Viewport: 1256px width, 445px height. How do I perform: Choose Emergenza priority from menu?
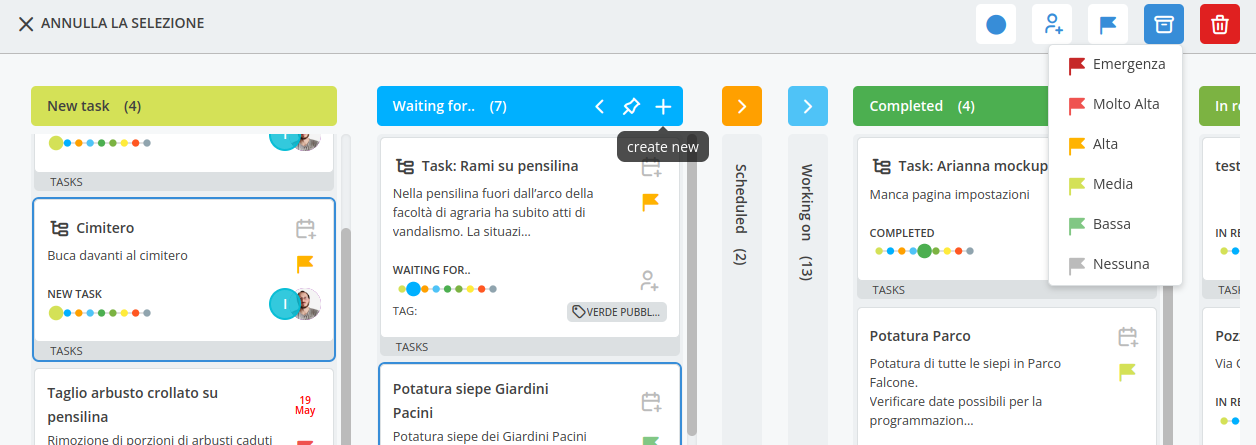tap(1116, 64)
